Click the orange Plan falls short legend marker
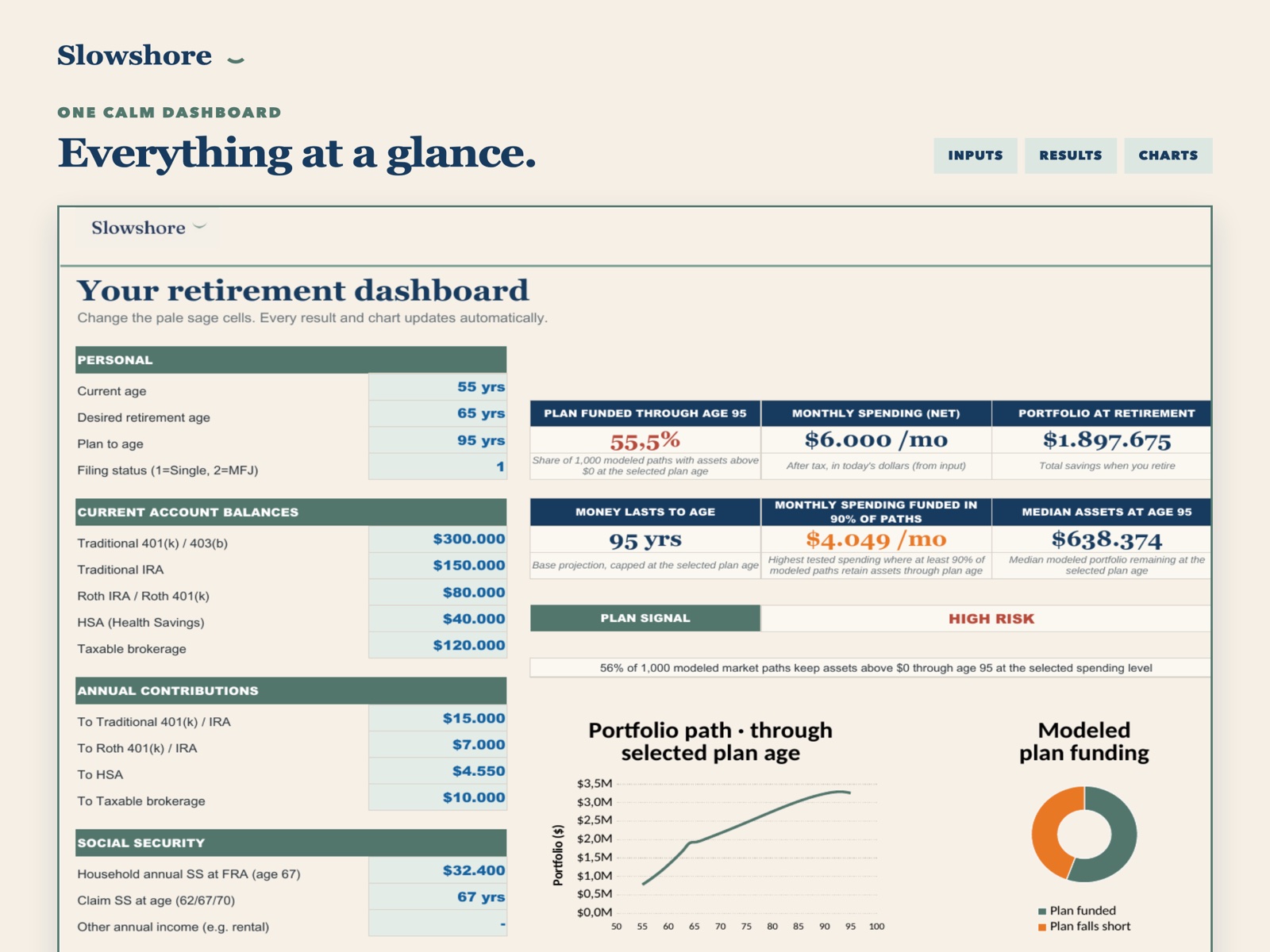Viewport: 1270px width, 952px height. [x=1042, y=927]
